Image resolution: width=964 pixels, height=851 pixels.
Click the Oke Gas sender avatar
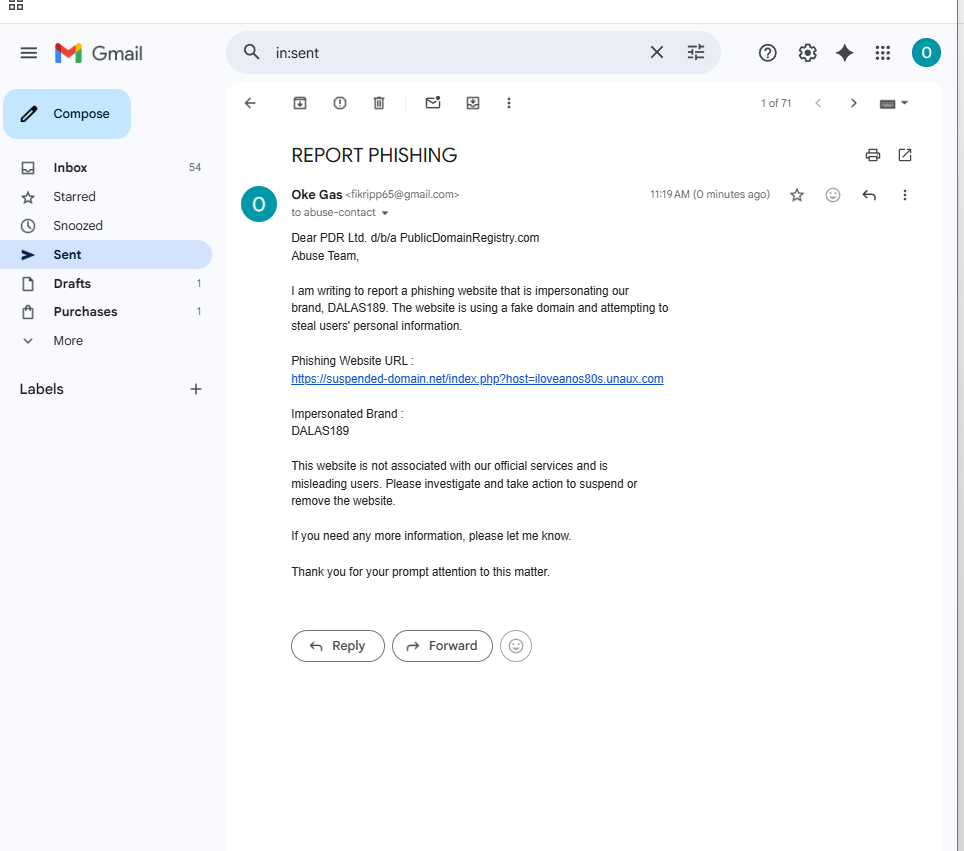259,204
